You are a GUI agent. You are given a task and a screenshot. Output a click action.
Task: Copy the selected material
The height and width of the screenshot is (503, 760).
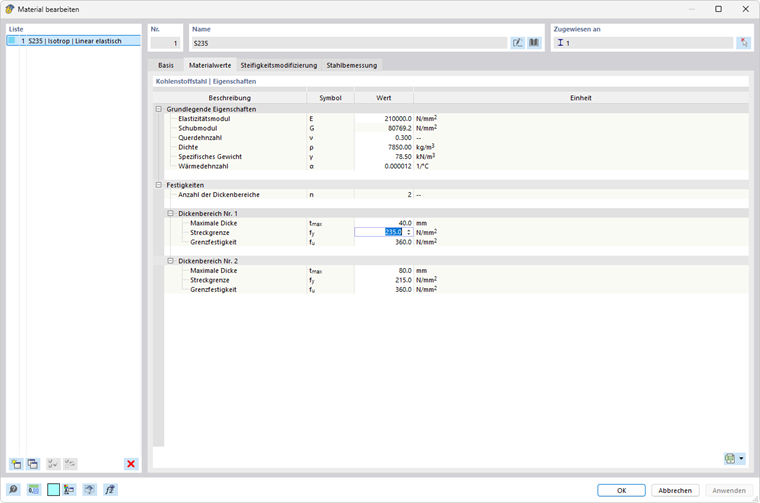[32, 464]
